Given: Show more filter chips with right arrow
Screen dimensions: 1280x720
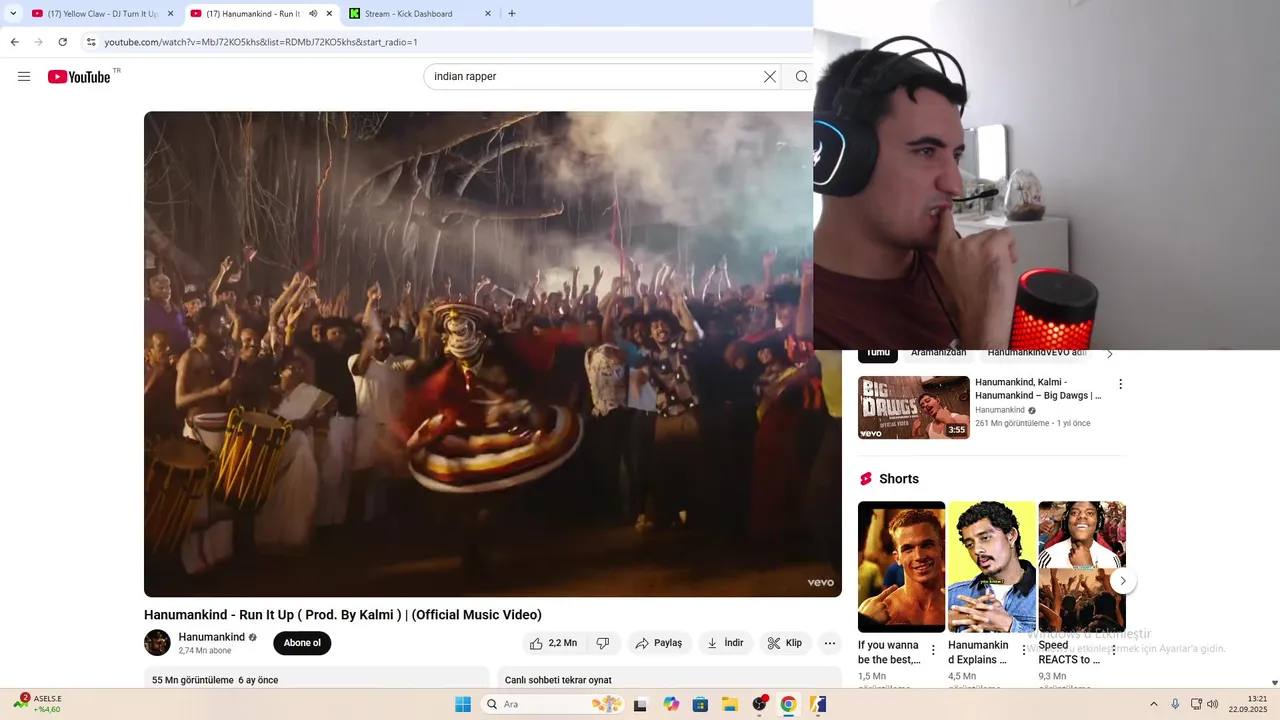Looking at the screenshot, I should click(x=1109, y=354).
